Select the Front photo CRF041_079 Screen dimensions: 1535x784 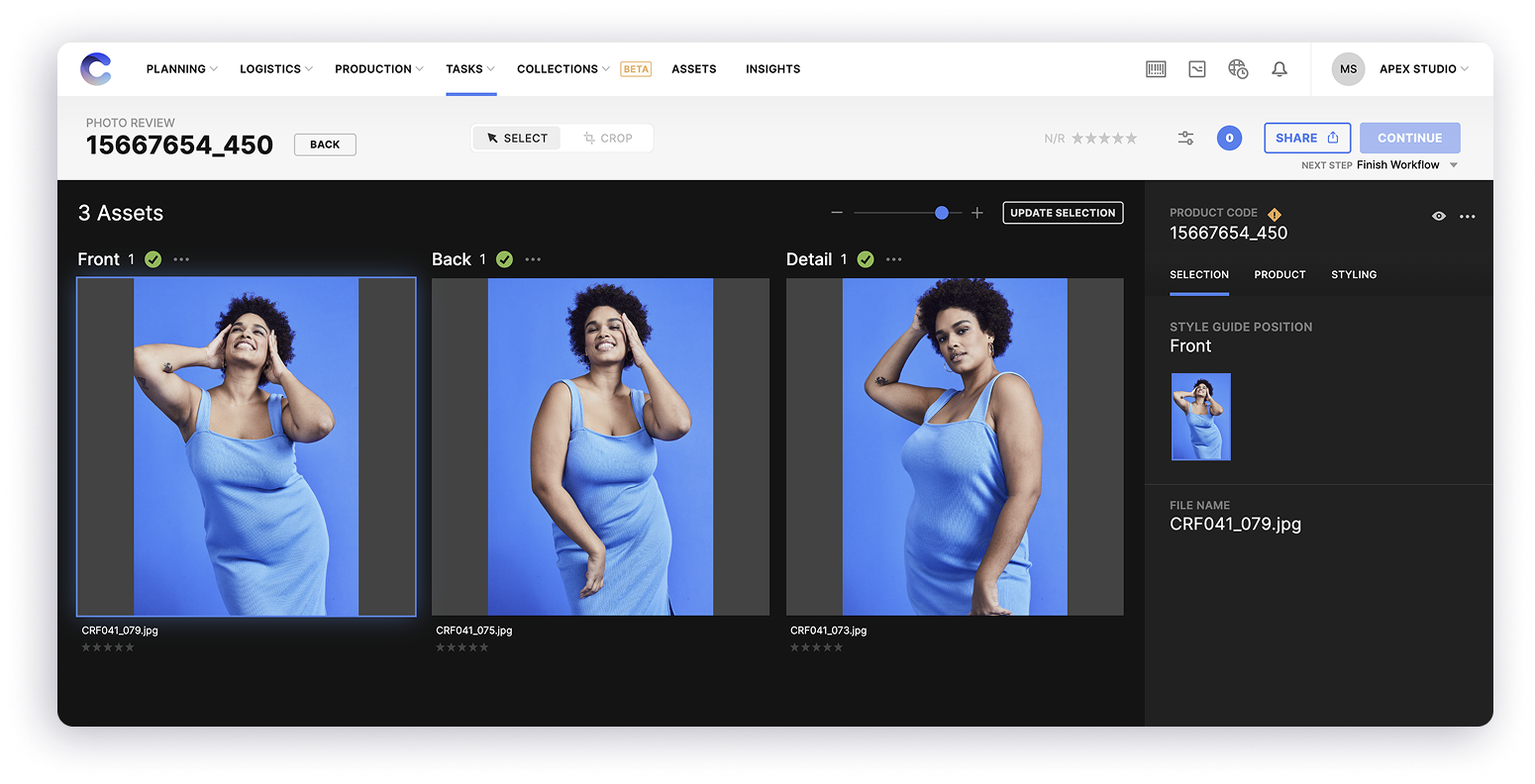click(246, 446)
